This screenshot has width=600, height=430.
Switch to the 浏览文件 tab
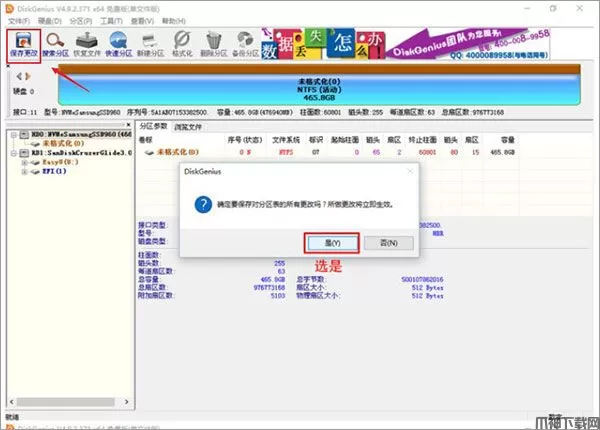click(x=188, y=127)
